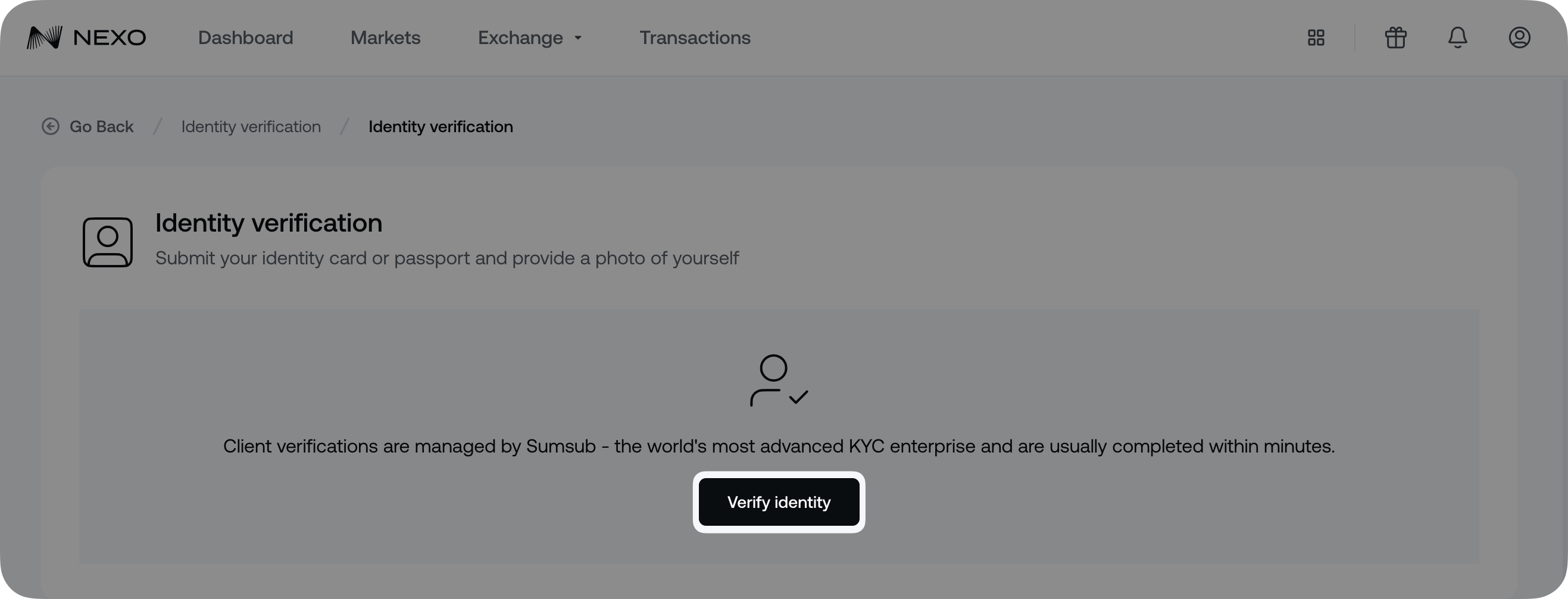Open the account profile icon
Viewport: 1568px width, 599px height.
(x=1519, y=37)
